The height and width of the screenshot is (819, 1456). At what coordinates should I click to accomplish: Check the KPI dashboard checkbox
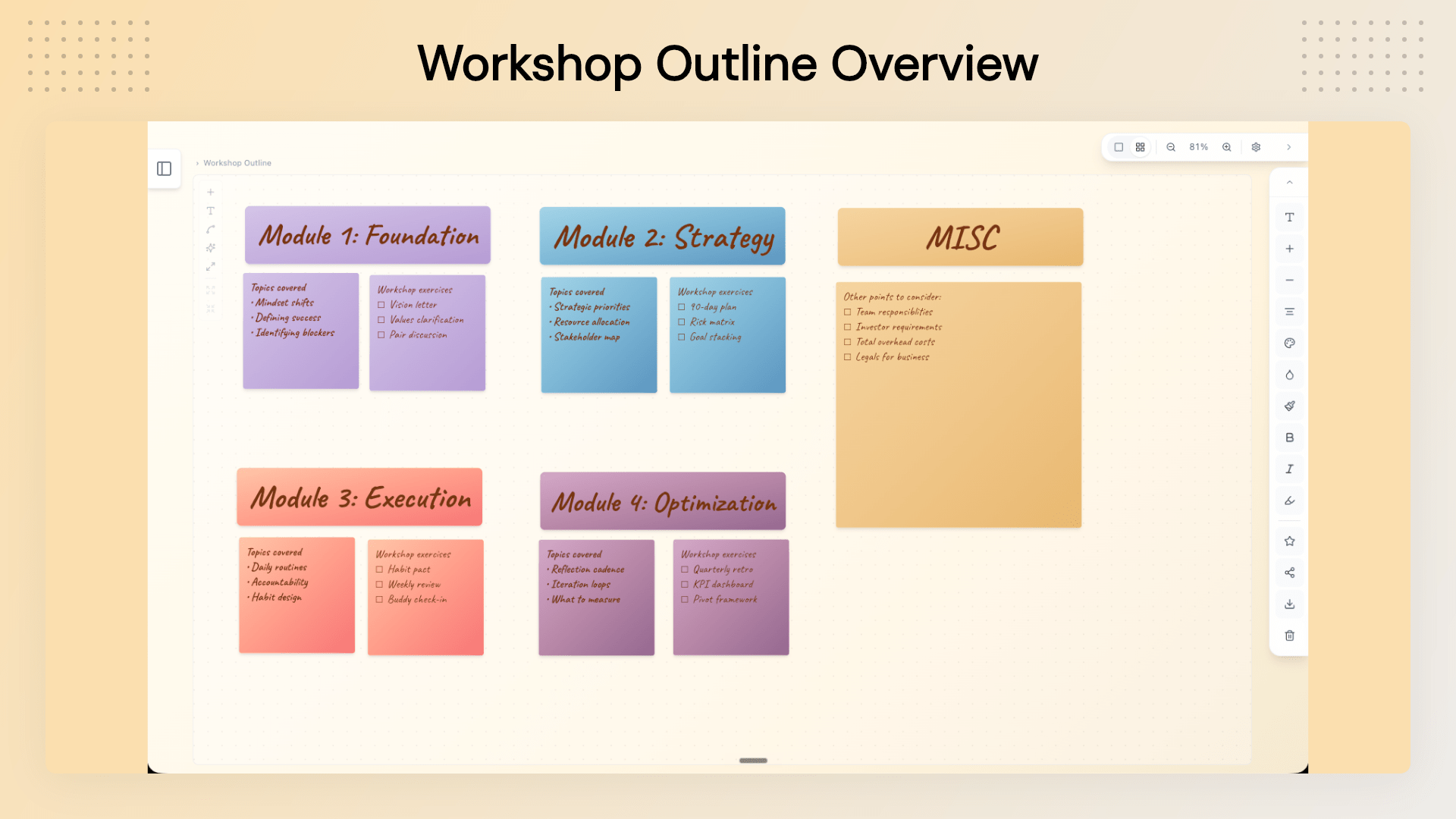point(685,585)
